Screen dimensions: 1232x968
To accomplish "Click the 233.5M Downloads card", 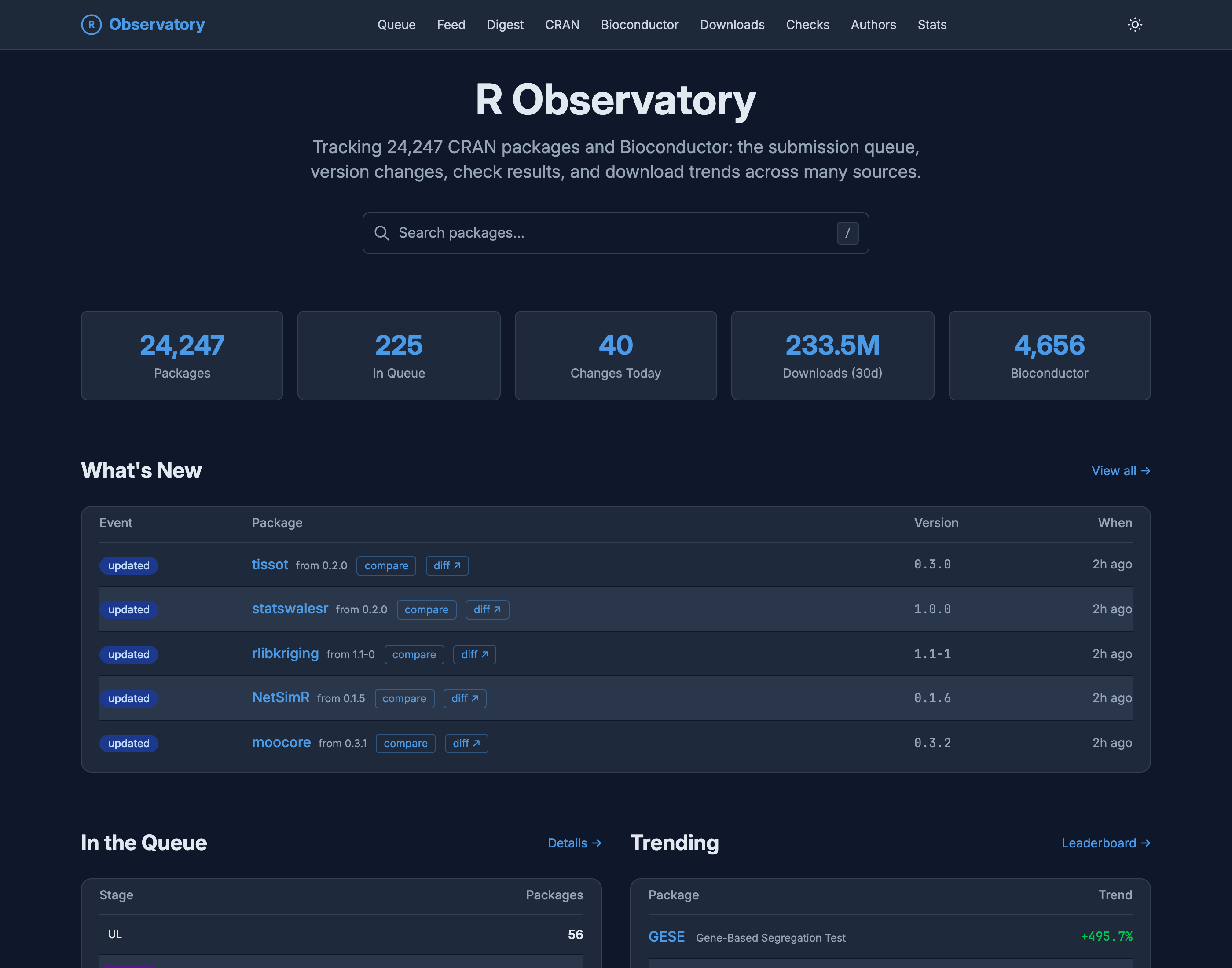I will tap(832, 356).
